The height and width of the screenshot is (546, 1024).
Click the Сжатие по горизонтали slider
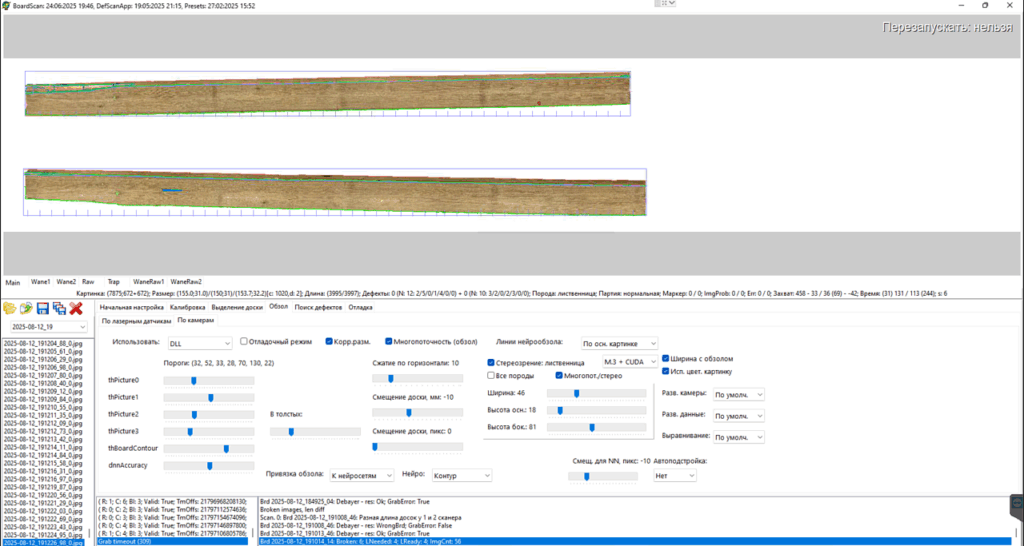click(x=417, y=378)
